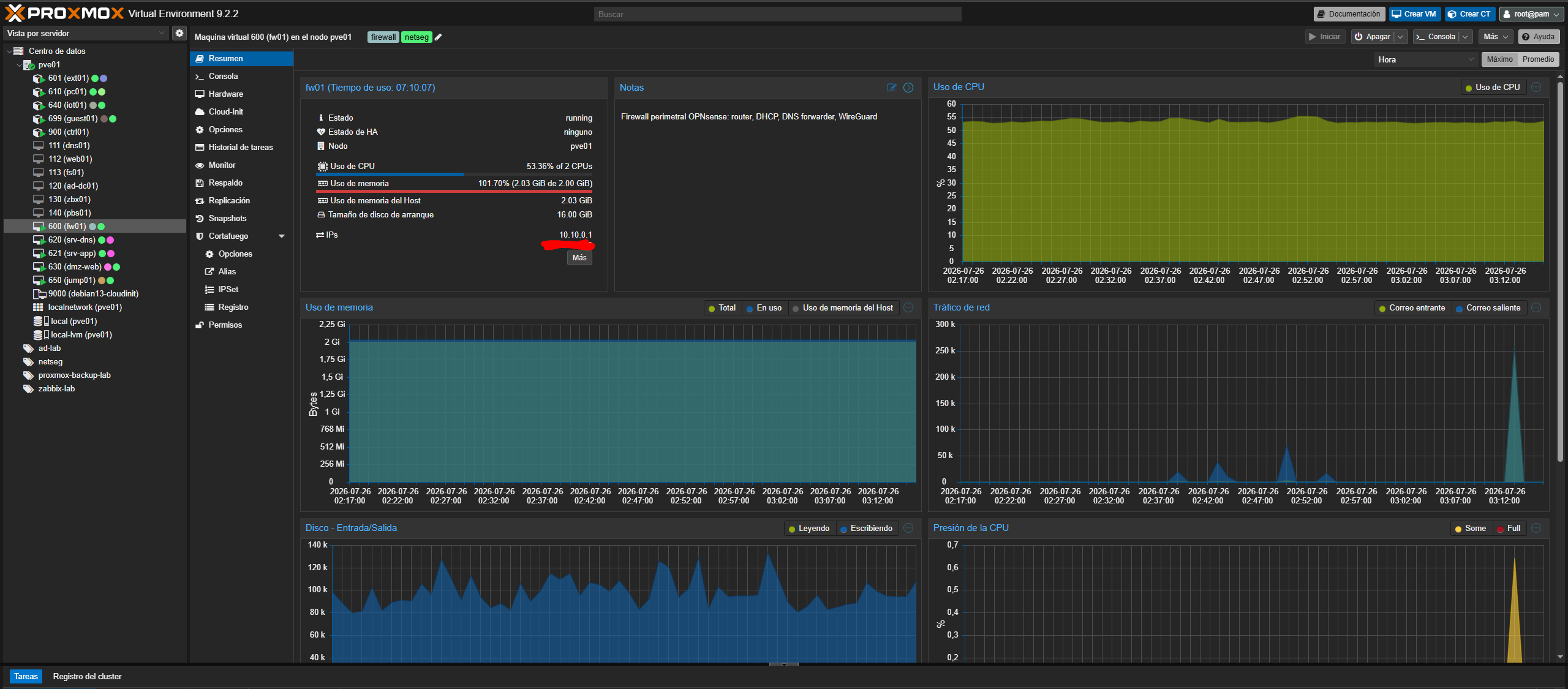Open Monitor section
The height and width of the screenshot is (689, 1568).
pyautogui.click(x=241, y=165)
